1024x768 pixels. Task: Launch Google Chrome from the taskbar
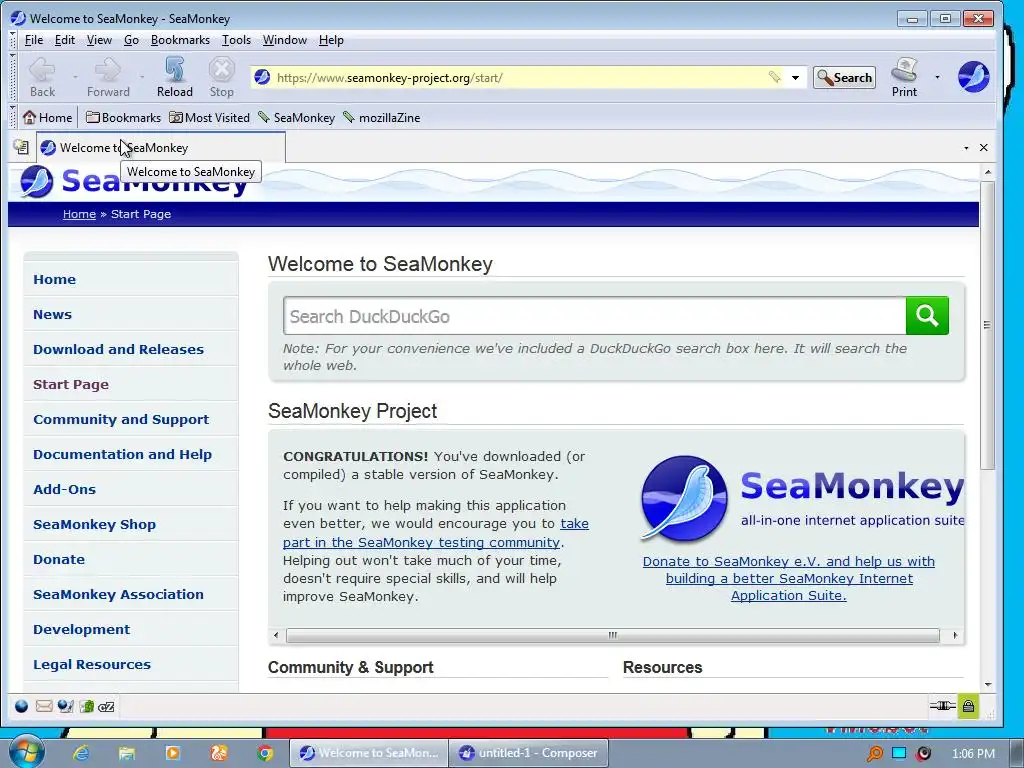point(264,753)
